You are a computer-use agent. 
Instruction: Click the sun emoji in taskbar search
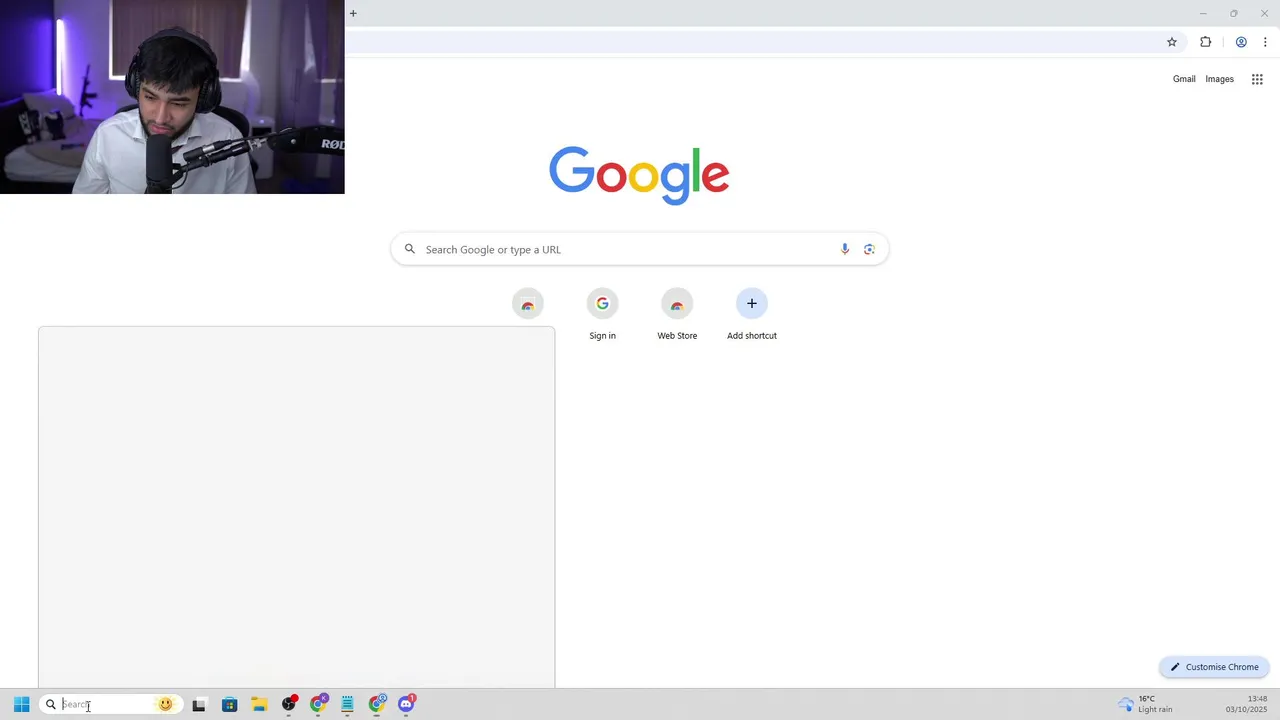click(165, 704)
